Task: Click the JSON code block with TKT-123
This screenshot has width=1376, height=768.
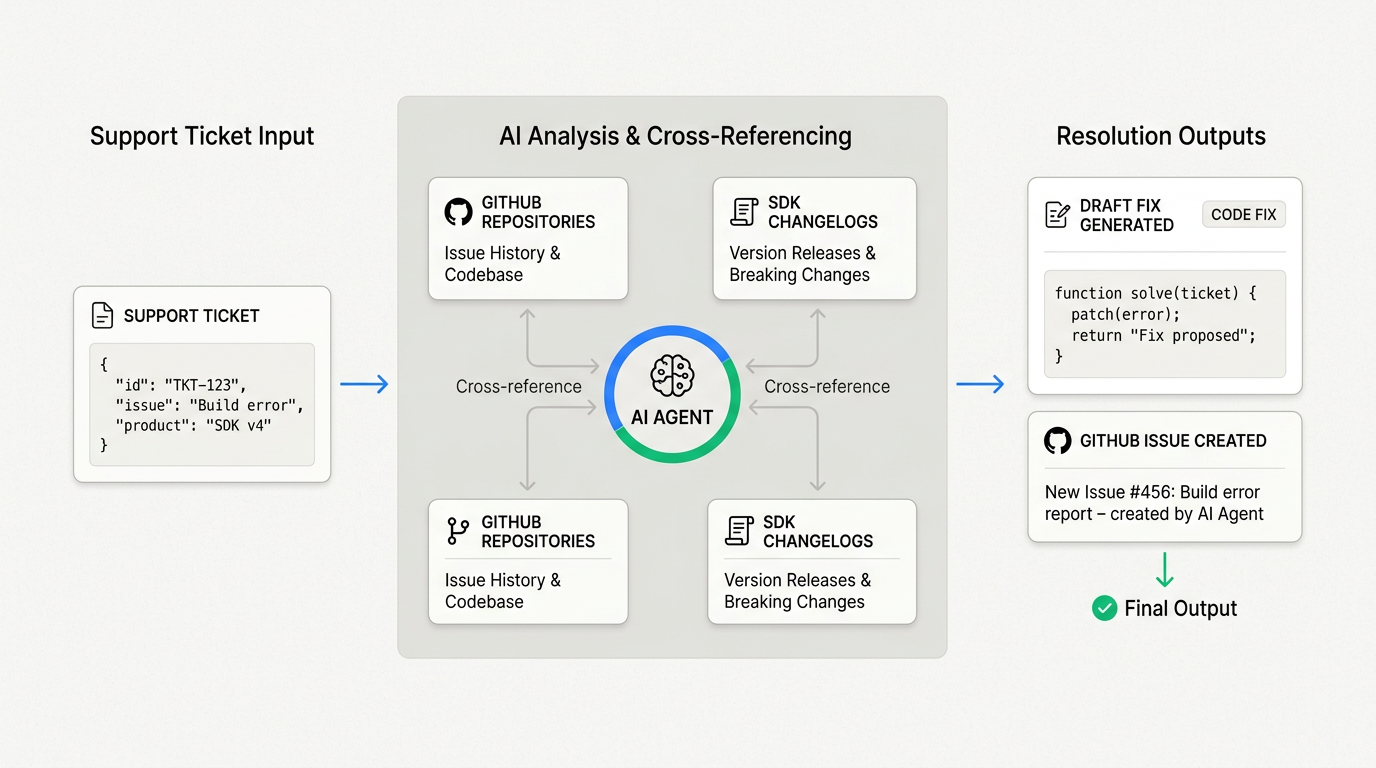Action: (x=202, y=404)
